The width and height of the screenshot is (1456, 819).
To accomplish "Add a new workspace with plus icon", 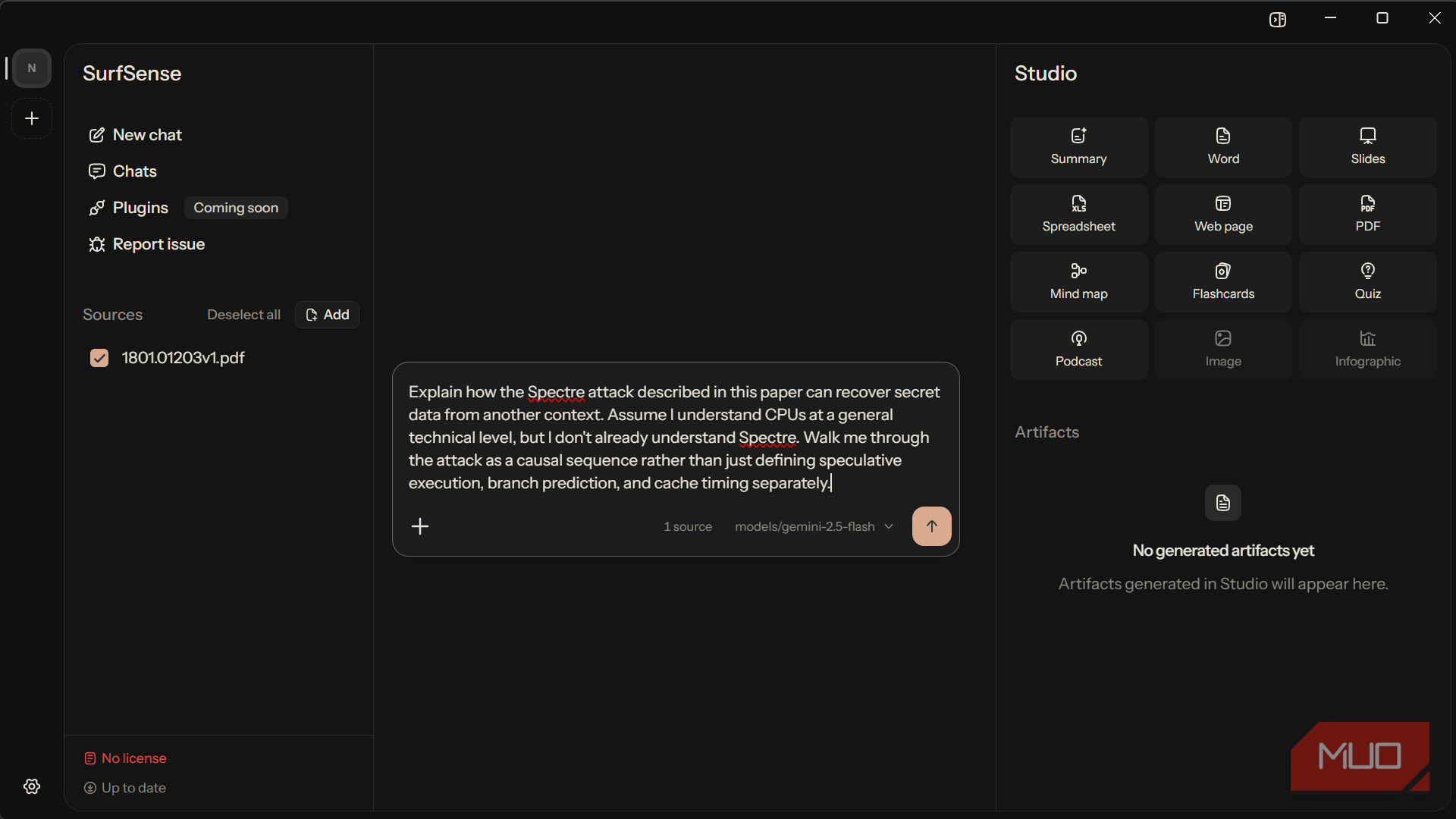I will click(32, 118).
